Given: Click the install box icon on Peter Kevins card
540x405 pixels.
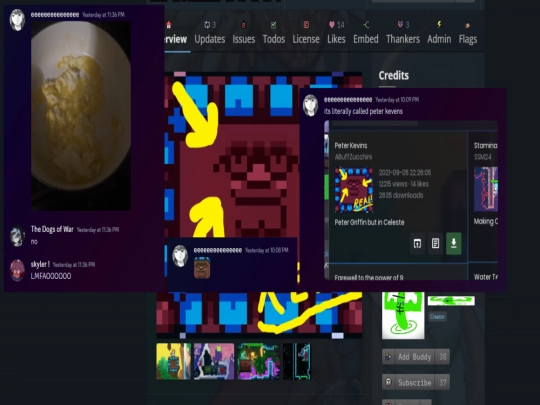Looking at the screenshot, I should point(417,243).
